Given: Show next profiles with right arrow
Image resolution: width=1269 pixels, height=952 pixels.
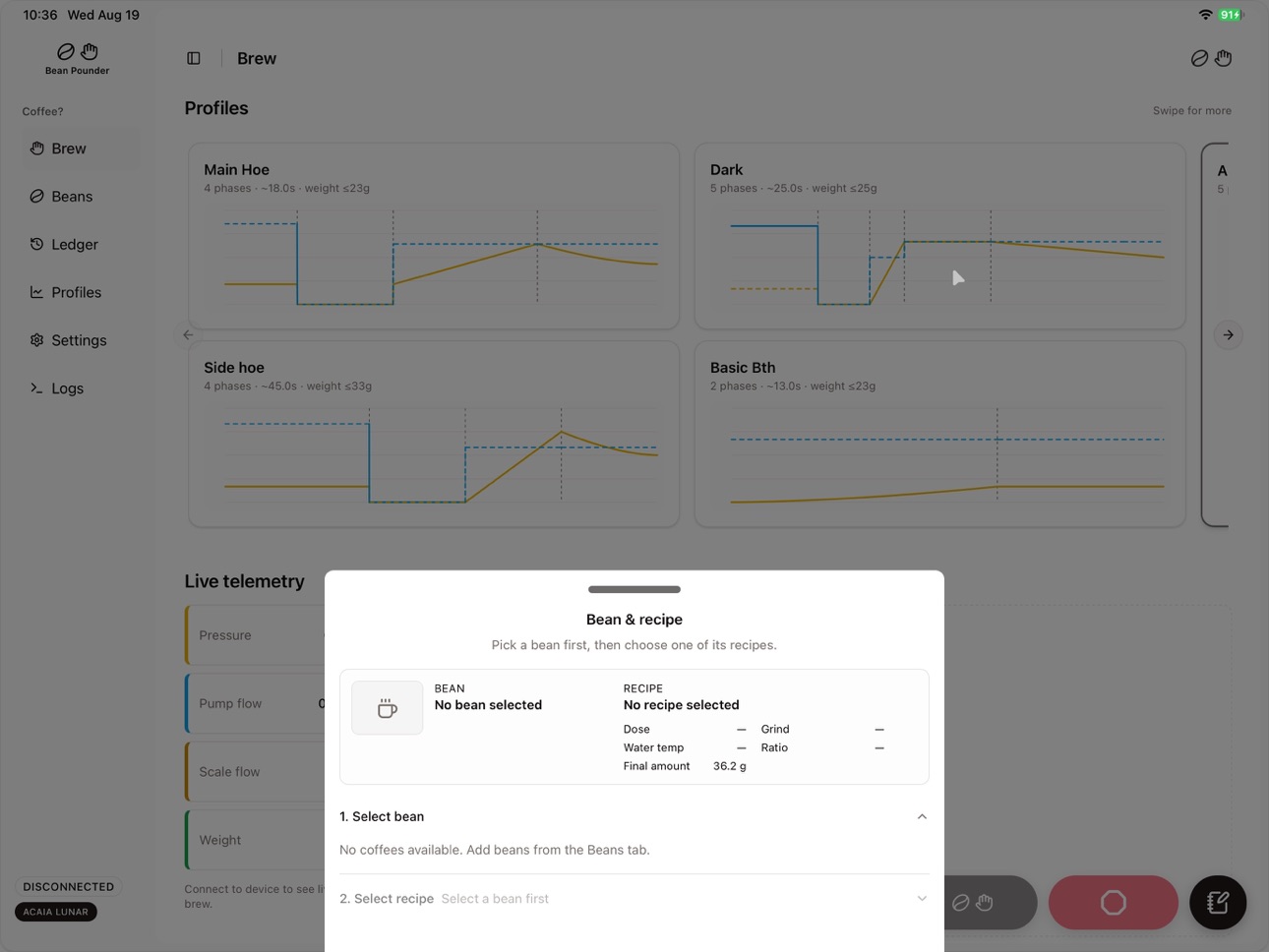Looking at the screenshot, I should tap(1229, 335).
